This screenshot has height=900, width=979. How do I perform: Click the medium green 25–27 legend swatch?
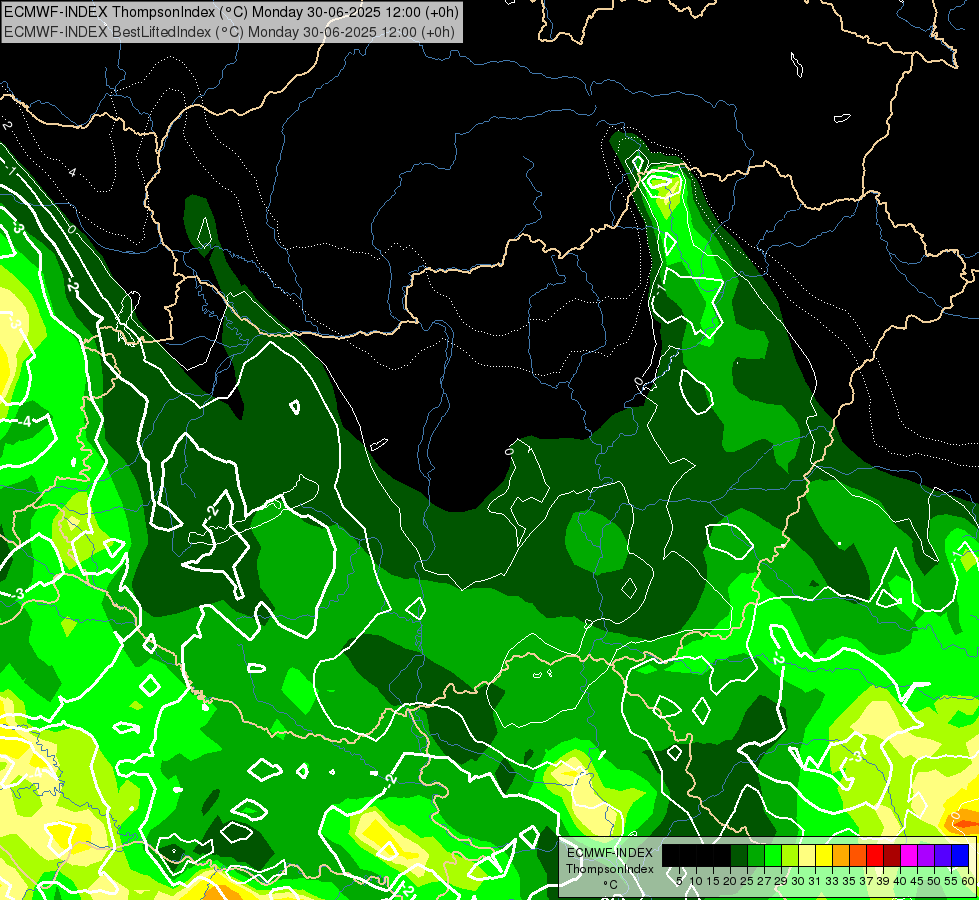click(x=755, y=855)
